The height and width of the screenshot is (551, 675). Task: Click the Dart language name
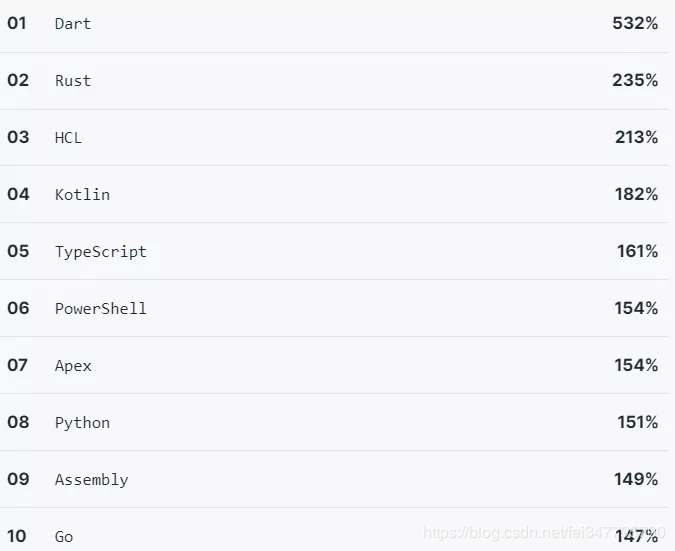73,24
